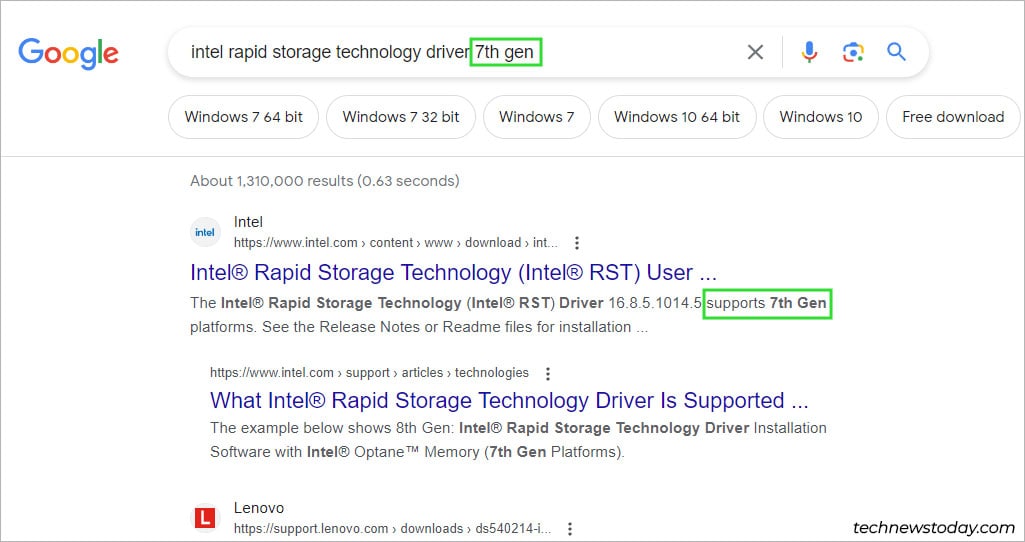The height and width of the screenshot is (542, 1025).
Task: Click the Intel site name label
Action: point(248,222)
